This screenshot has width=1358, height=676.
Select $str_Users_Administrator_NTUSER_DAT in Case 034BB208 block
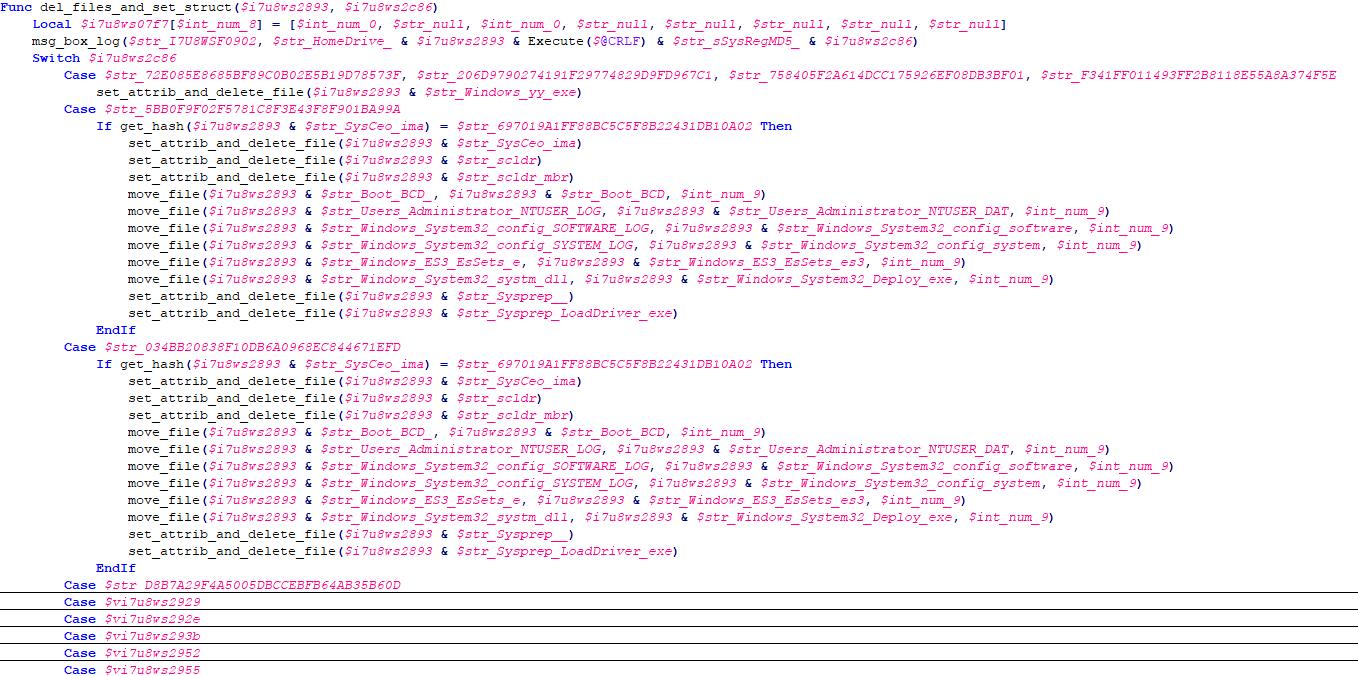(x=868, y=449)
